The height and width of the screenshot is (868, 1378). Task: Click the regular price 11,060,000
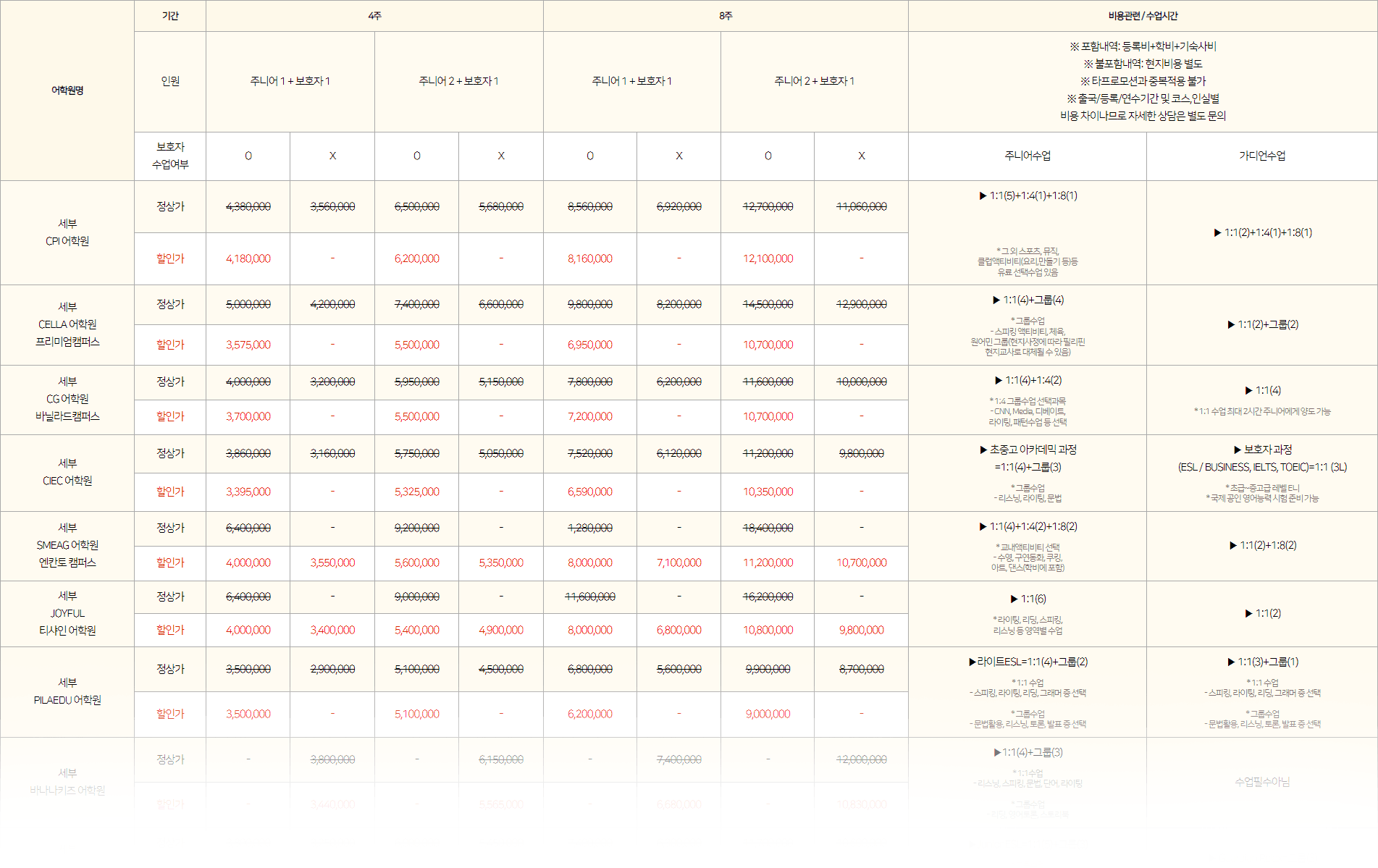coord(862,206)
